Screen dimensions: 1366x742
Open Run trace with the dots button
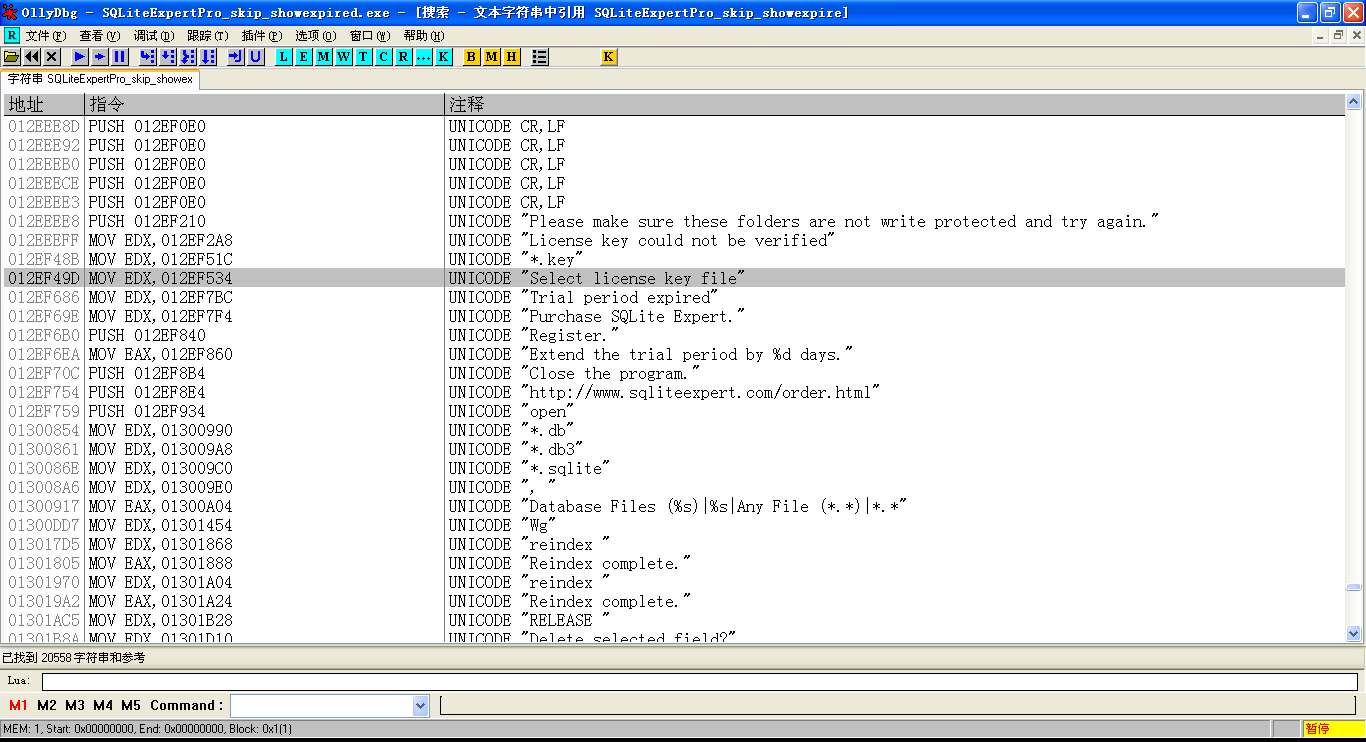coord(424,57)
